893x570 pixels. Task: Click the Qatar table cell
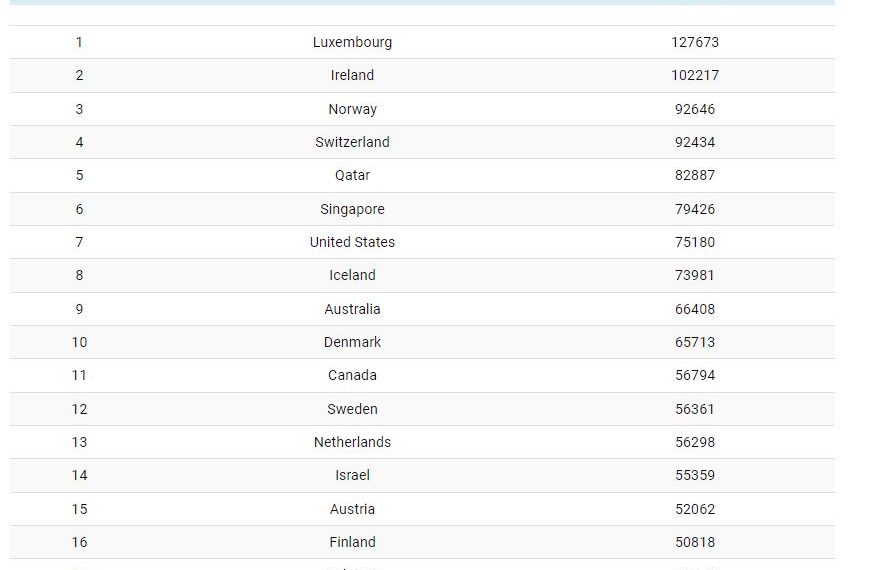[352, 175]
